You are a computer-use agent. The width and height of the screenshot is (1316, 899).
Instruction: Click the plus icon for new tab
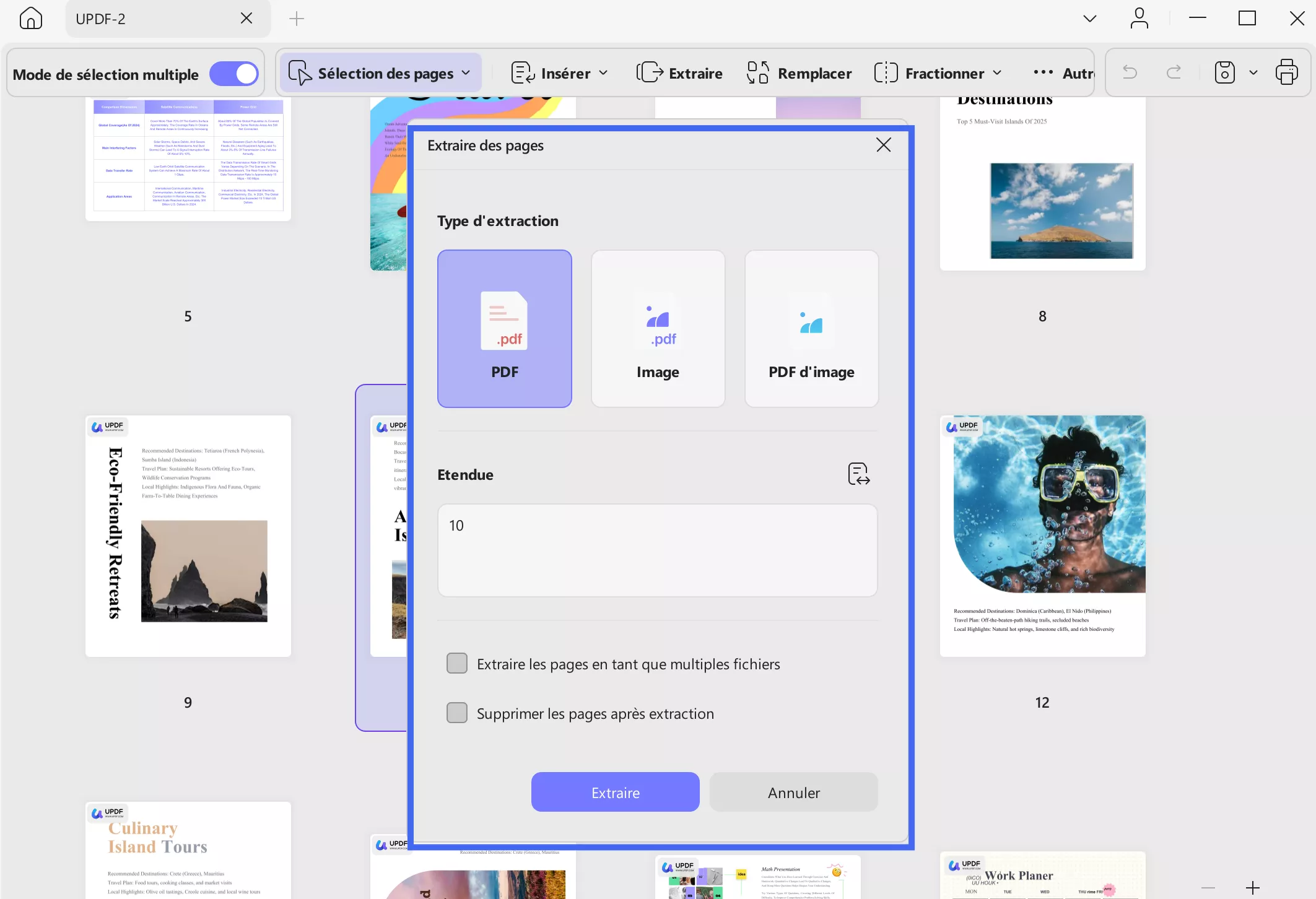[x=297, y=19]
